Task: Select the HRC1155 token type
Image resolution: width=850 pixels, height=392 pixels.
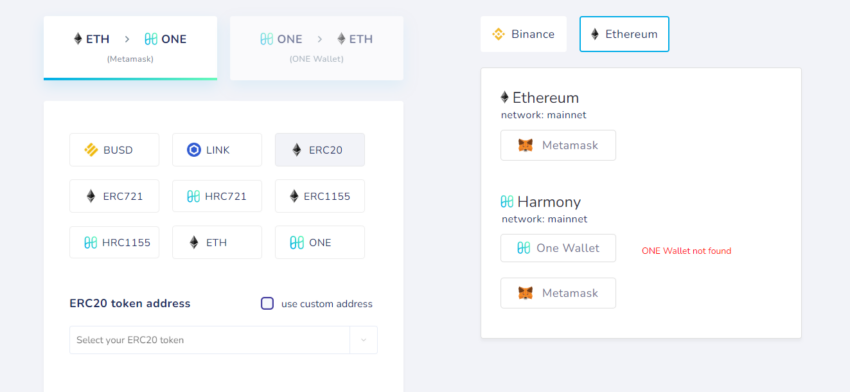Action: coord(114,242)
